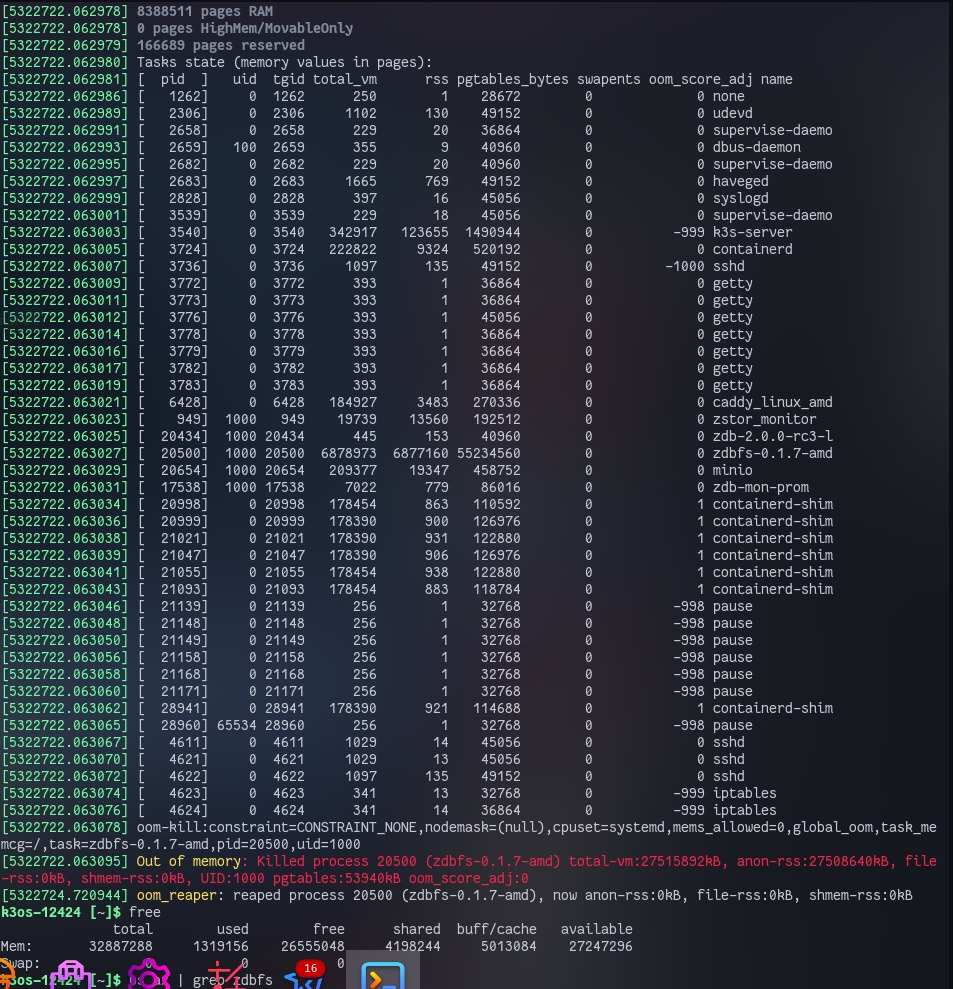The height and width of the screenshot is (989, 953).
Task: Open the pink storefront dock icon
Action: (x=71, y=975)
